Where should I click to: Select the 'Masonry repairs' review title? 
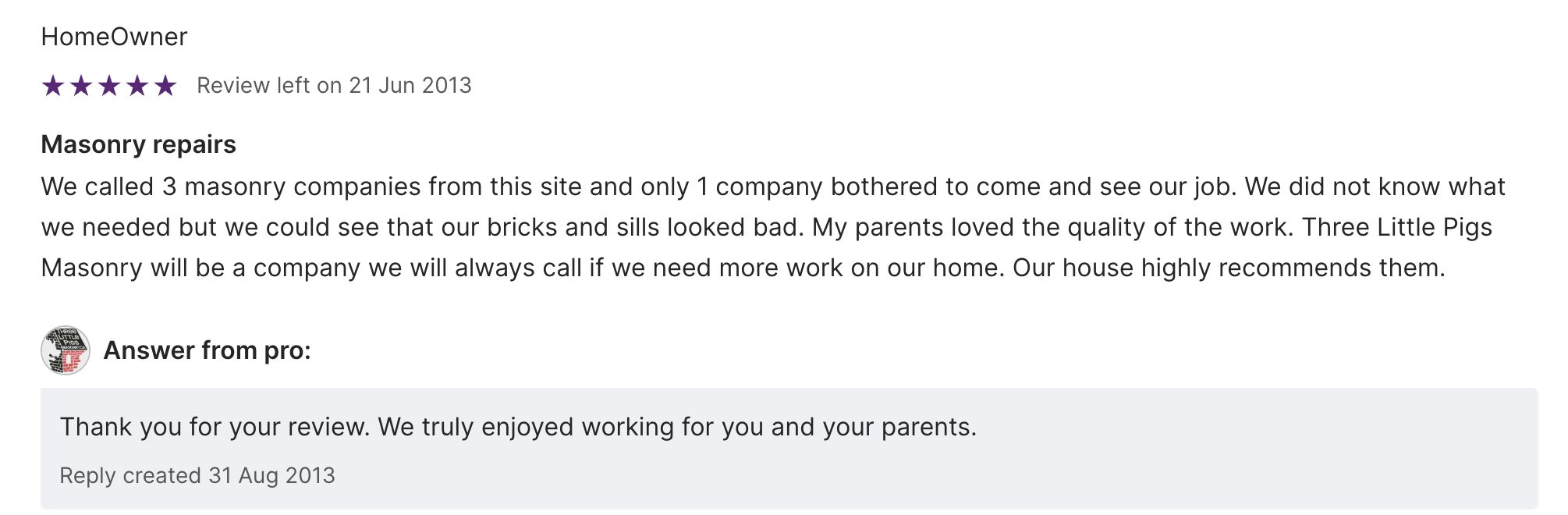138,144
